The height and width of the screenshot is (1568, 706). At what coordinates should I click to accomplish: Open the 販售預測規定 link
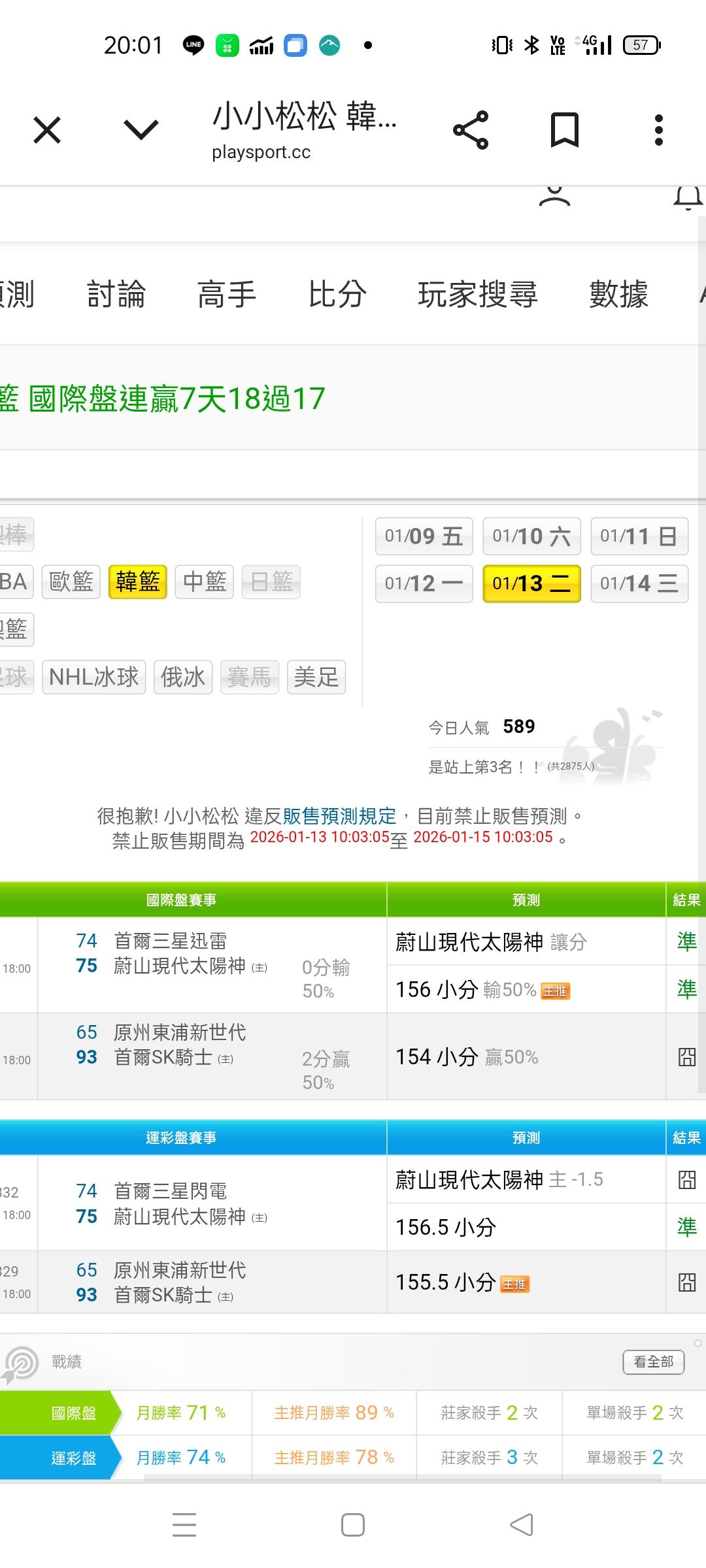click(339, 816)
